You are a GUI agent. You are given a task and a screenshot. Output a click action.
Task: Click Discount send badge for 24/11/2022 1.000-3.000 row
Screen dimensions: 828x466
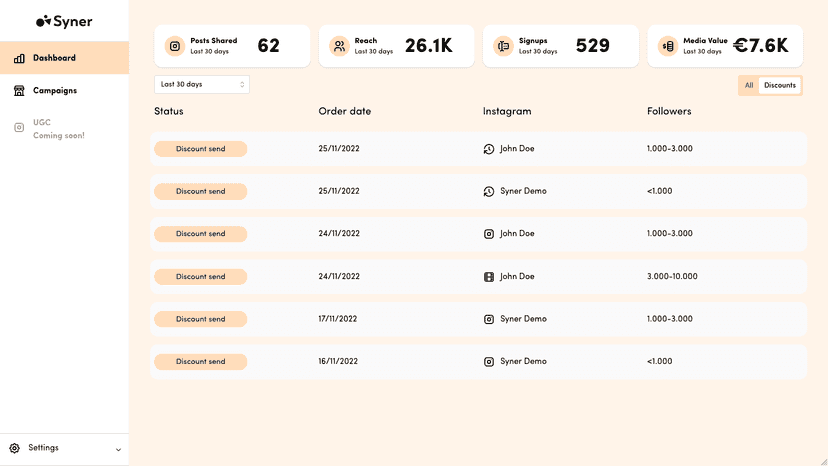201,234
